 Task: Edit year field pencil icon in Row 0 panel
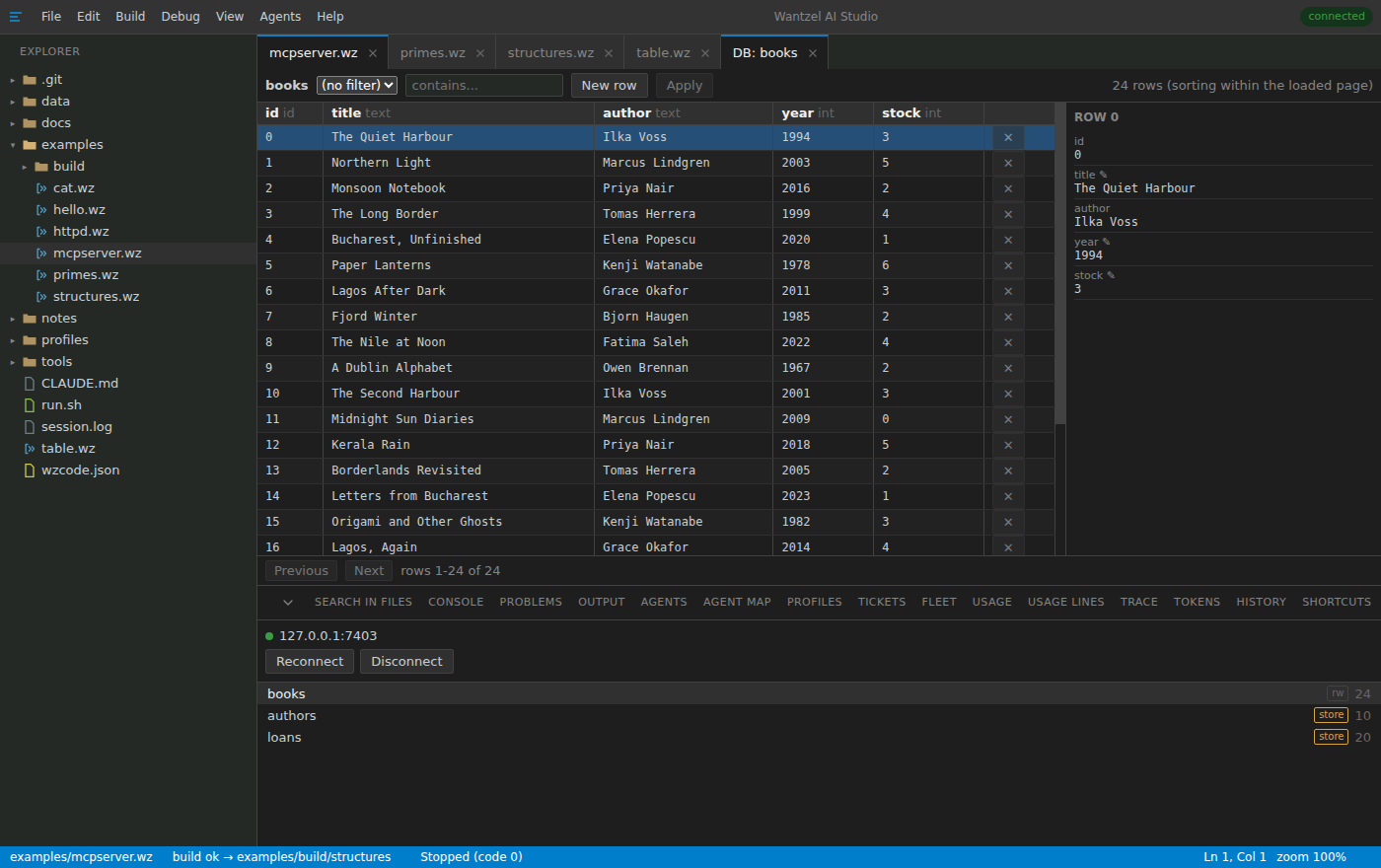pyautogui.click(x=1106, y=242)
